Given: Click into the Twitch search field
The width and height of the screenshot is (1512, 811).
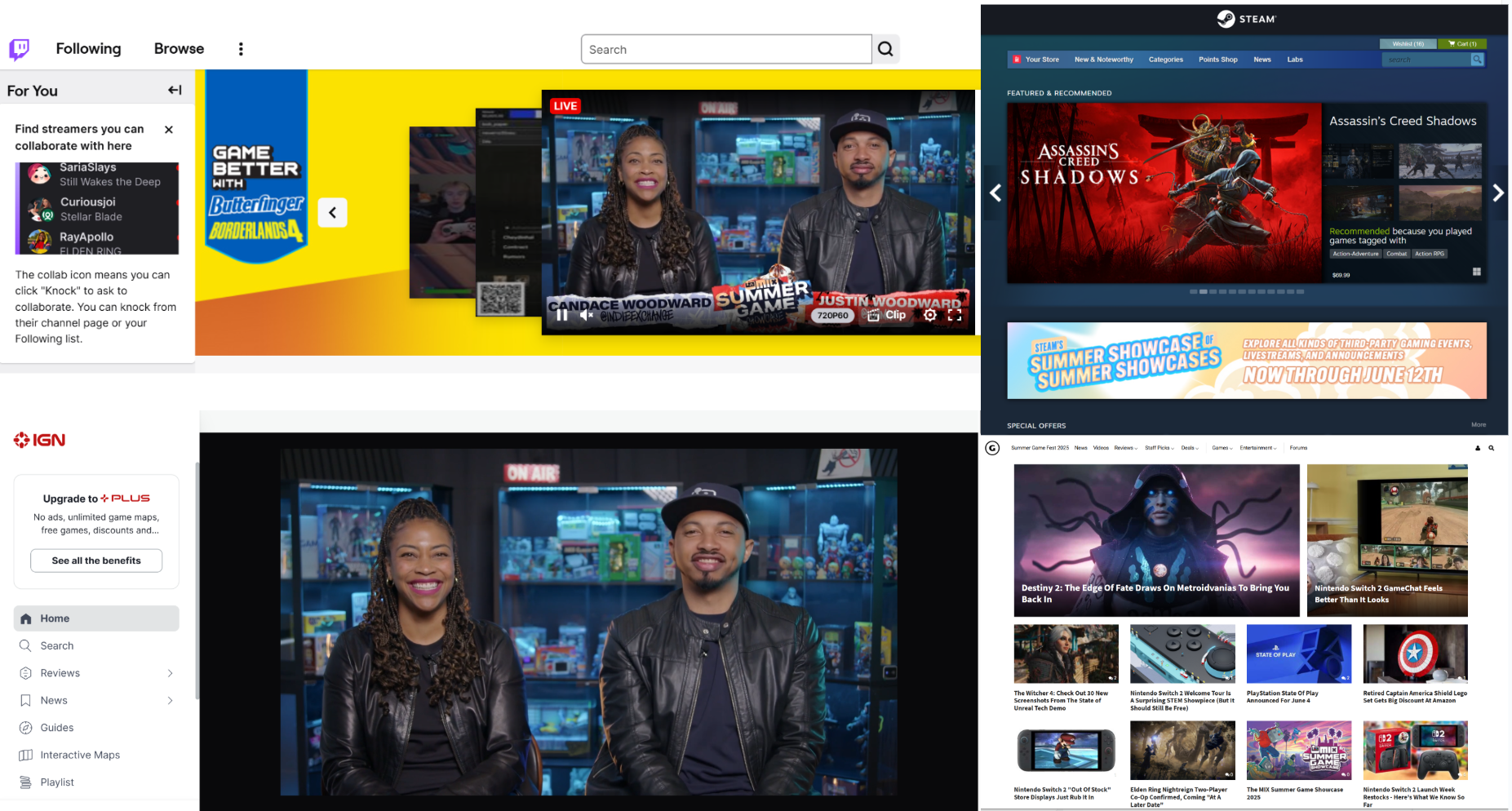Looking at the screenshot, I should (726, 49).
